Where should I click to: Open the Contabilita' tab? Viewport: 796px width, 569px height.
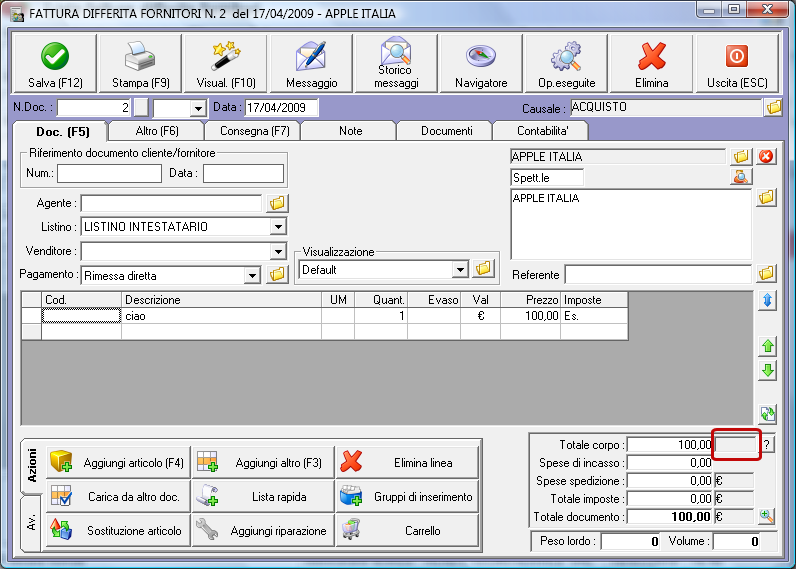pos(542,131)
